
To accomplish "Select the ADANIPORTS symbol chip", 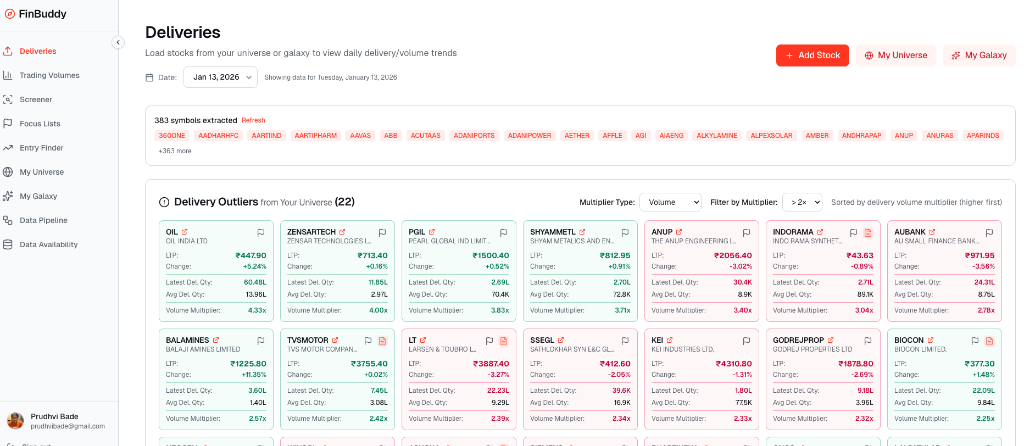I will pyautogui.click(x=473, y=135).
